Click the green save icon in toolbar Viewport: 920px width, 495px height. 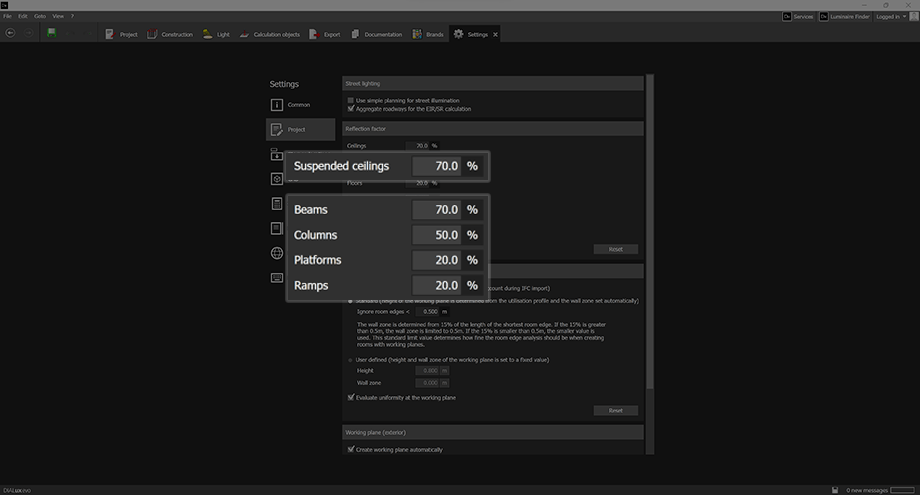pyautogui.click(x=51, y=33)
